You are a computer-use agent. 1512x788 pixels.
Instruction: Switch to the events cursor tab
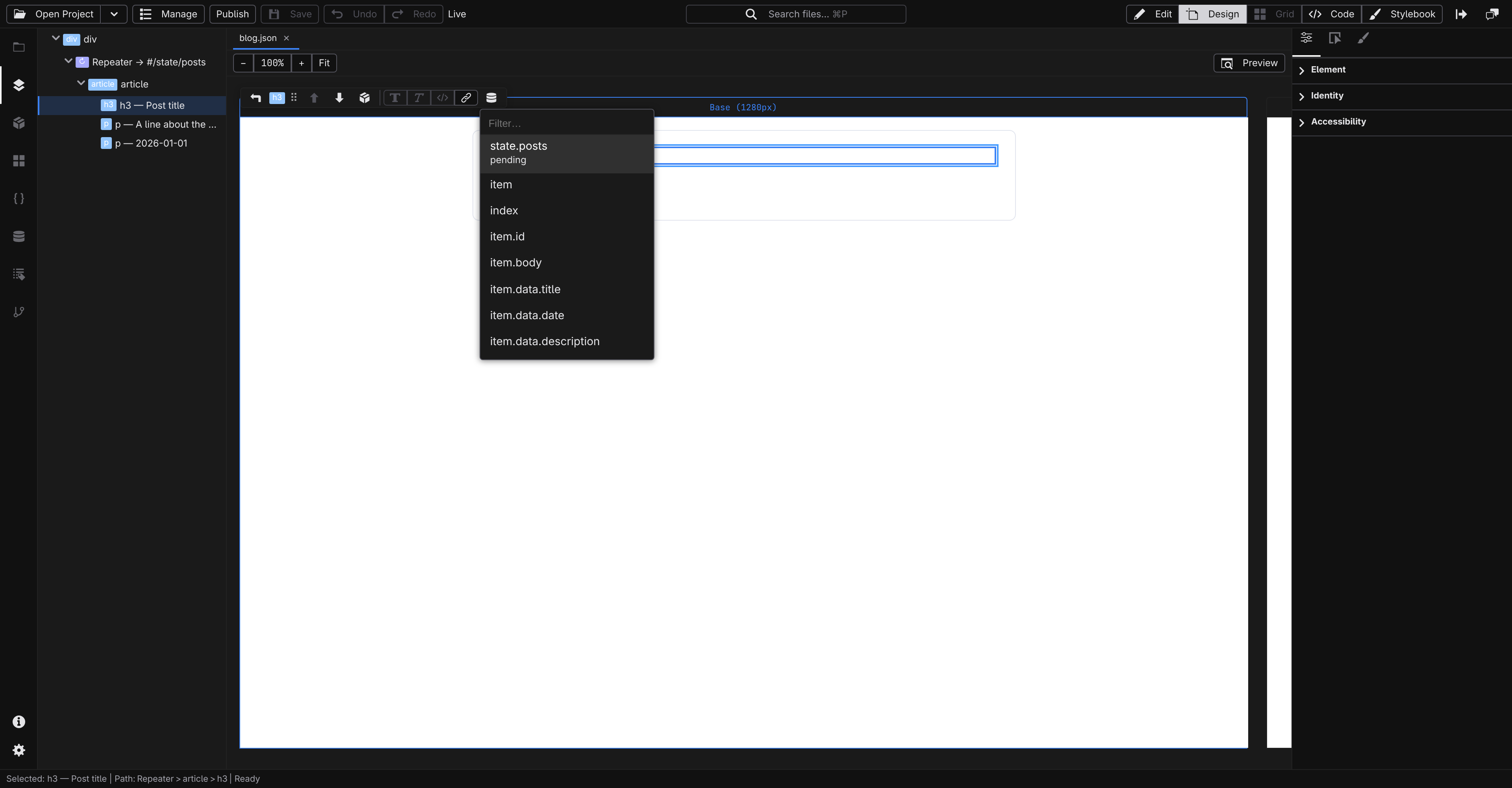[1335, 38]
